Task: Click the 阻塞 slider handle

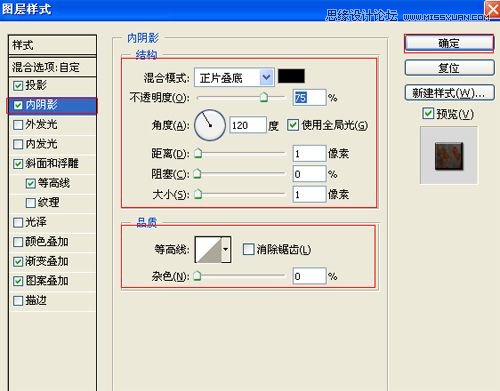Action: [197, 173]
